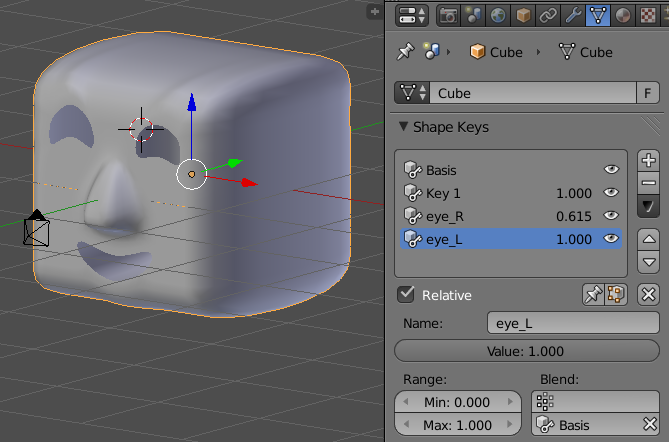Click the Max: 1.000 field
669x442 pixels.
pos(458,425)
